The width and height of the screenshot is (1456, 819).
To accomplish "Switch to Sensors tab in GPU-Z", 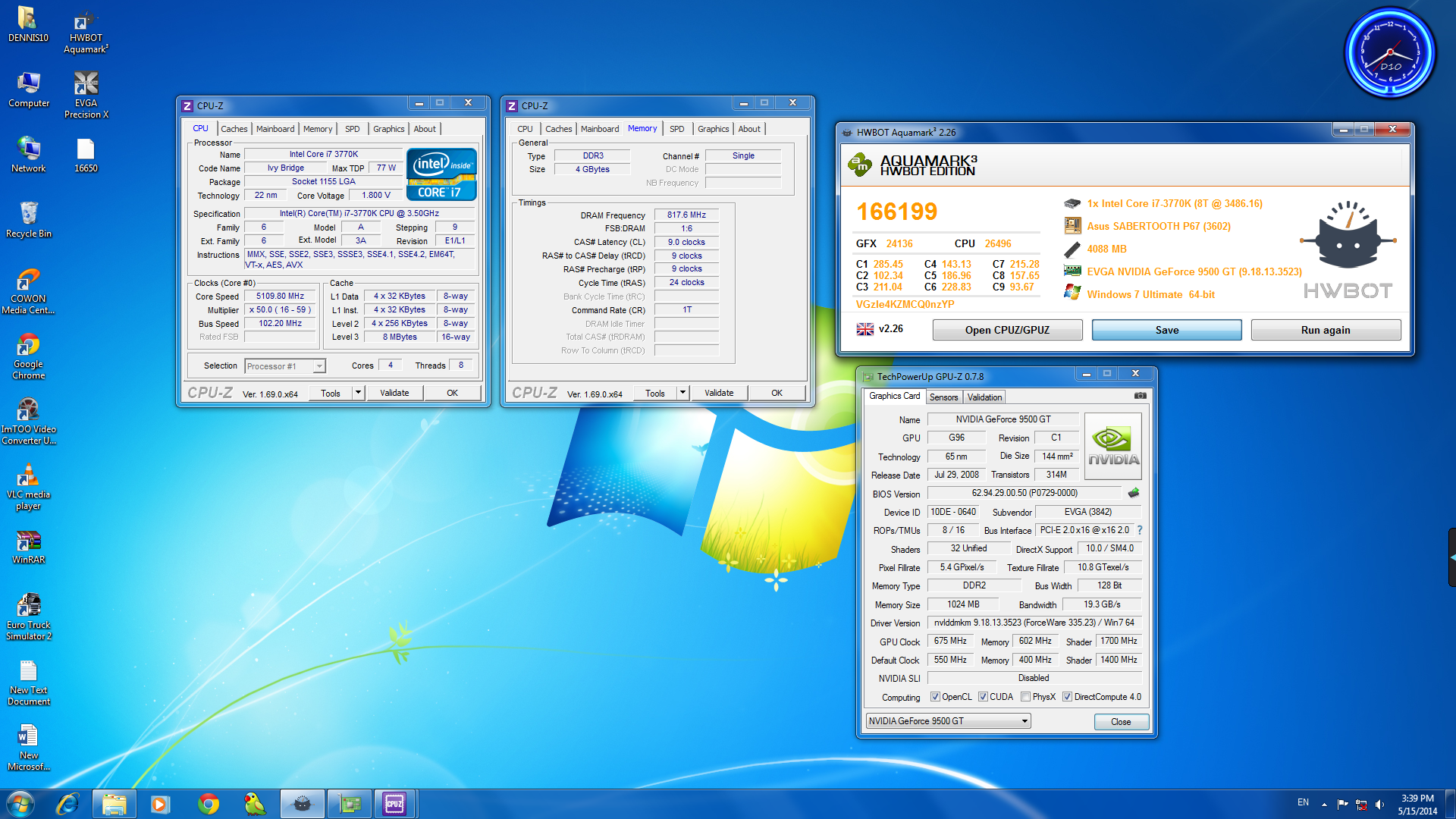I will [x=943, y=397].
